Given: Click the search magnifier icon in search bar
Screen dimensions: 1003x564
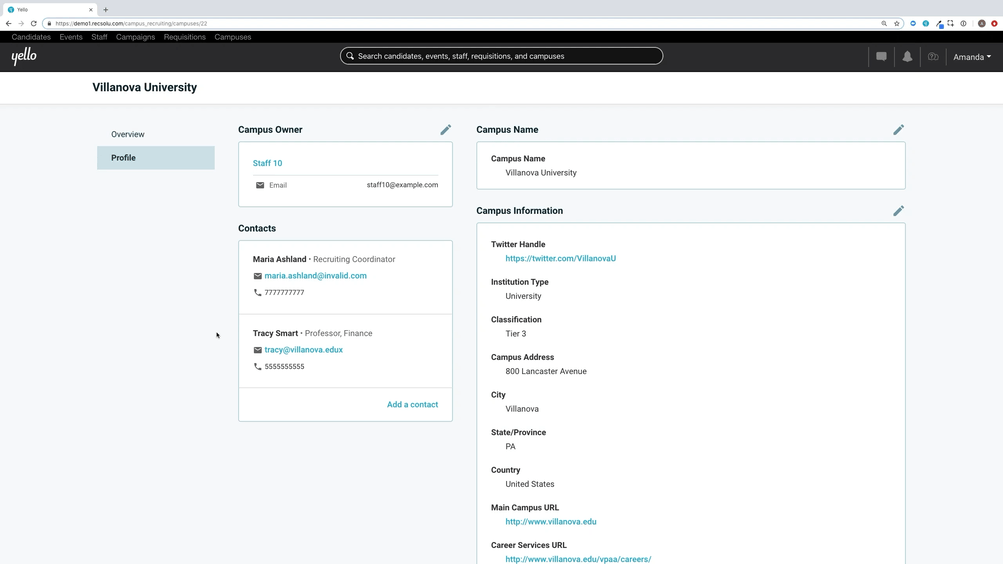Looking at the screenshot, I should 350,56.
